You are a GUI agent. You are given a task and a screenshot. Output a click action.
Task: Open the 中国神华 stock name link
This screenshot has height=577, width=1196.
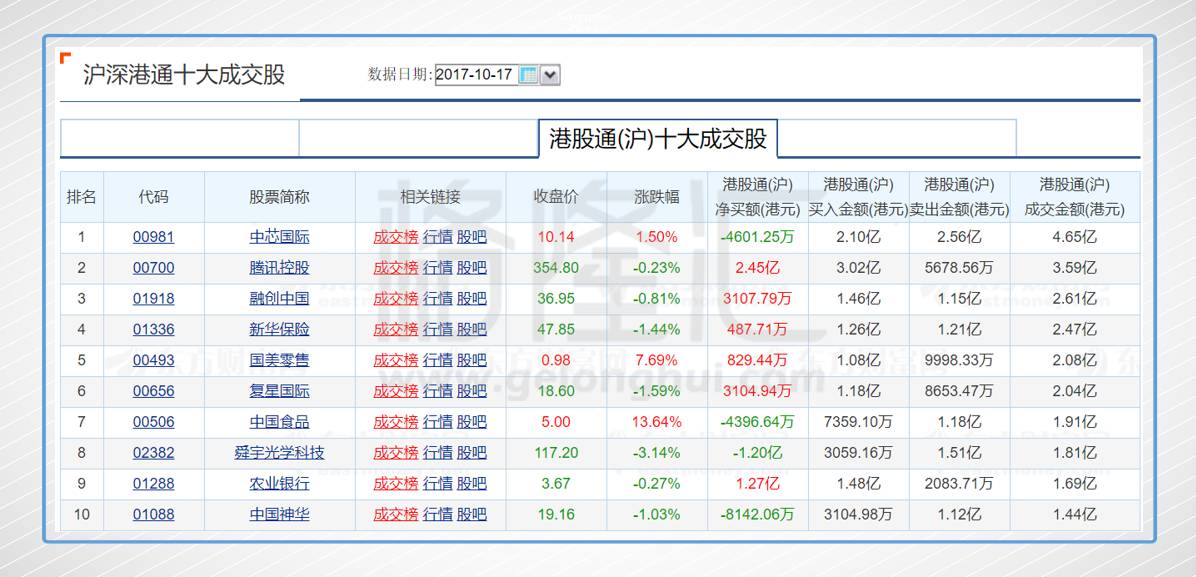279,514
